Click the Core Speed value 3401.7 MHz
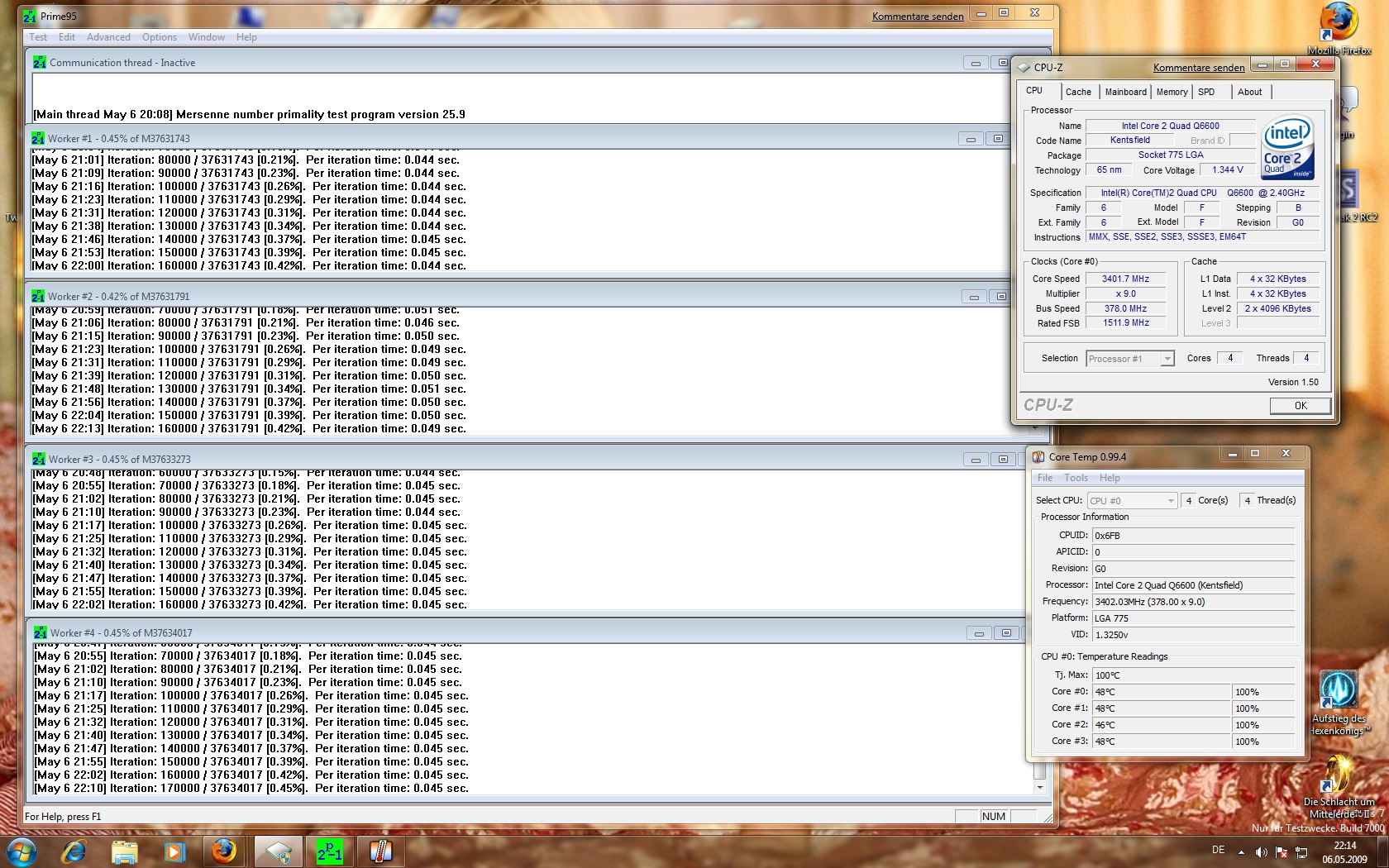1389x868 pixels. coord(1125,279)
